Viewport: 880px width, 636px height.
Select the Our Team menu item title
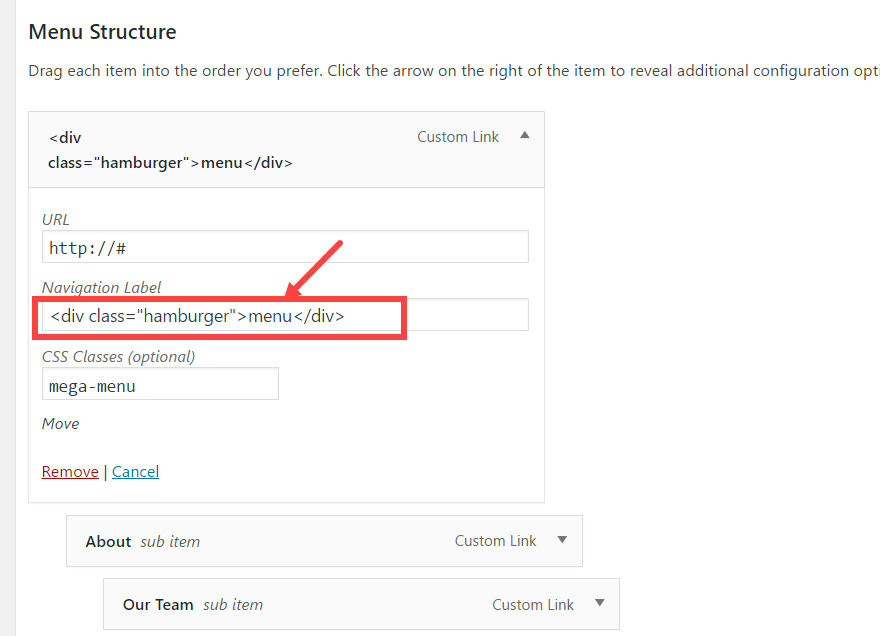click(x=158, y=604)
